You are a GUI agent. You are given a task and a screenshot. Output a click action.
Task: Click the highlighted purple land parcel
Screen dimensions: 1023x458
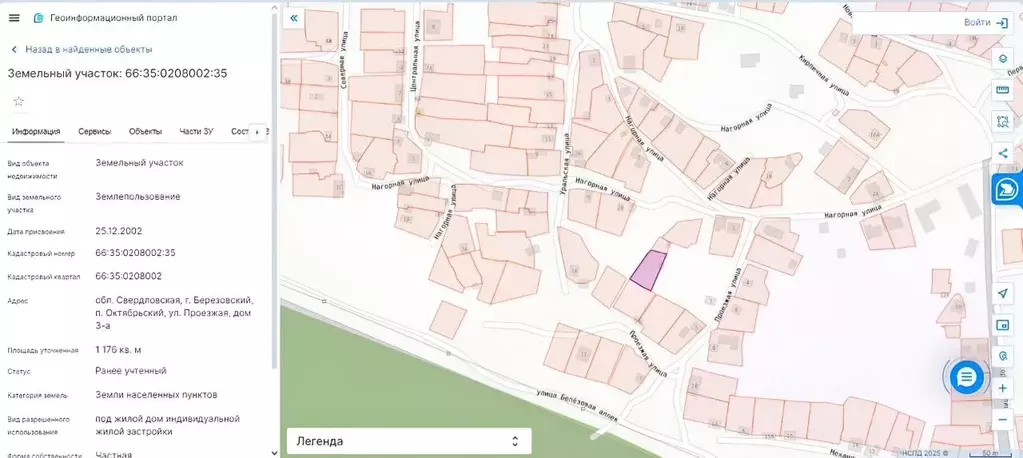648,271
